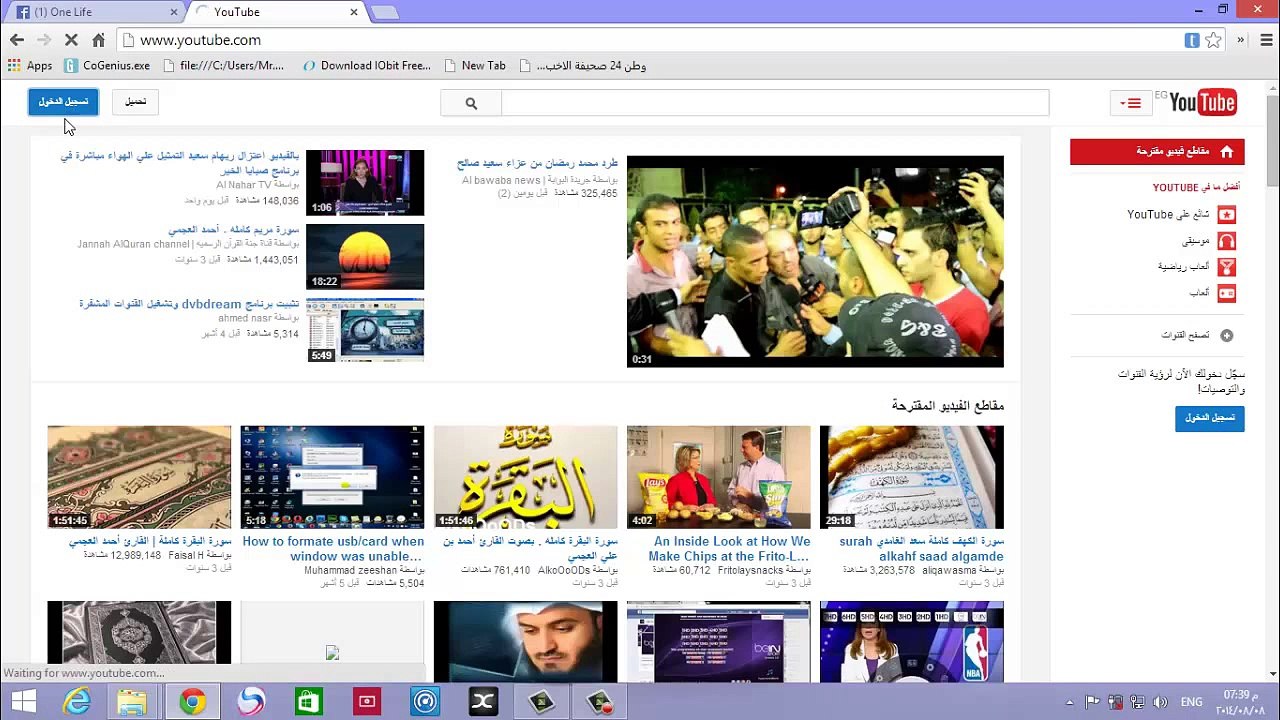Click the browser home icon
1280x720 pixels.
pos(98,40)
